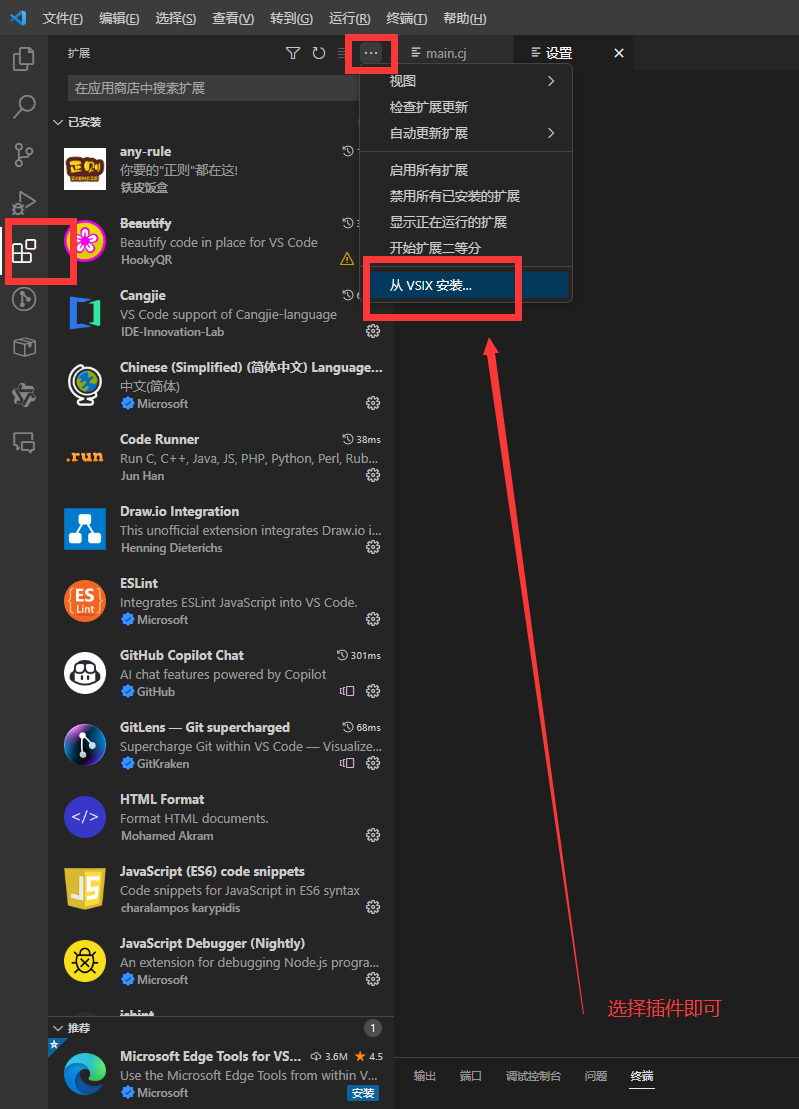Expand the 自动更新扩展 submenu
This screenshot has height=1109, width=799.
click(x=467, y=133)
